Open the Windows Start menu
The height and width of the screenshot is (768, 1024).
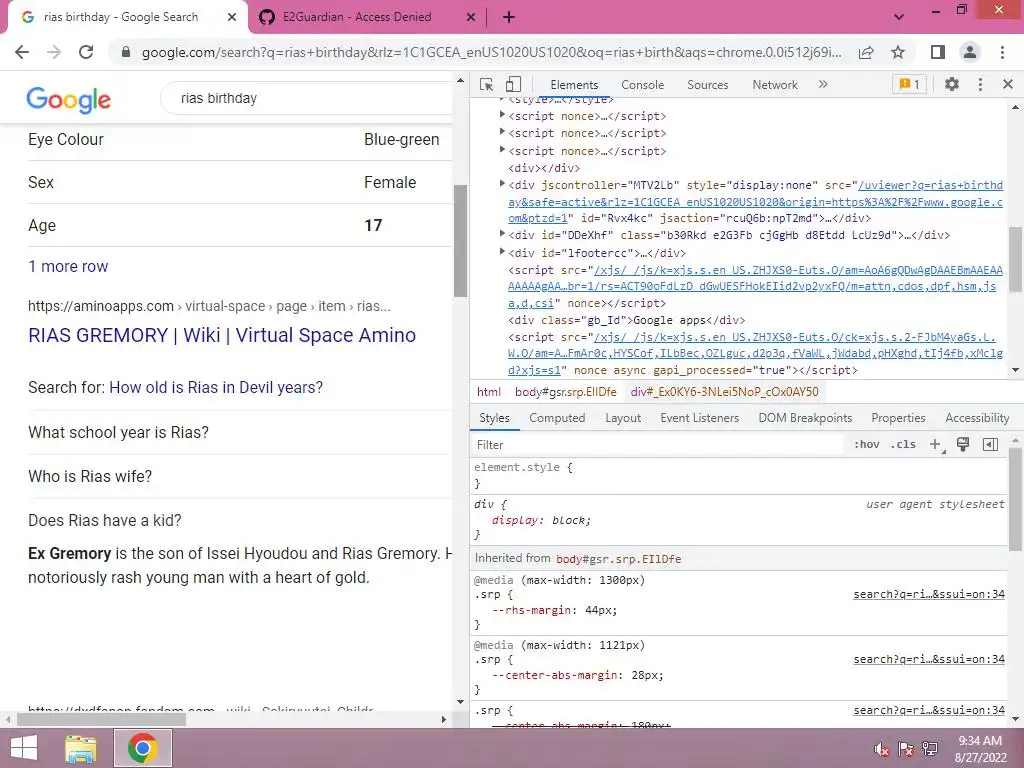pos(24,748)
